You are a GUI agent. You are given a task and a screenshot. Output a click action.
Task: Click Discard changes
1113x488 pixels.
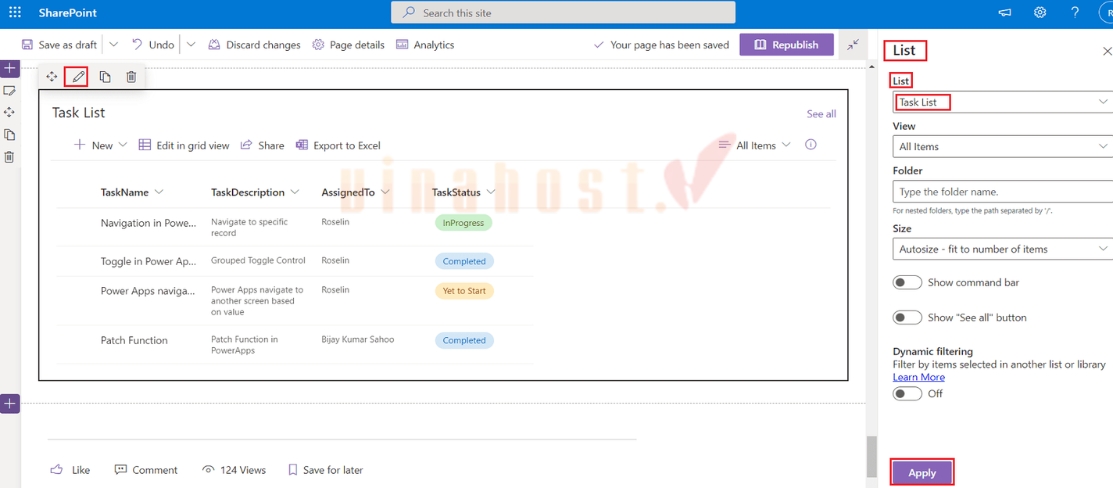tap(254, 44)
